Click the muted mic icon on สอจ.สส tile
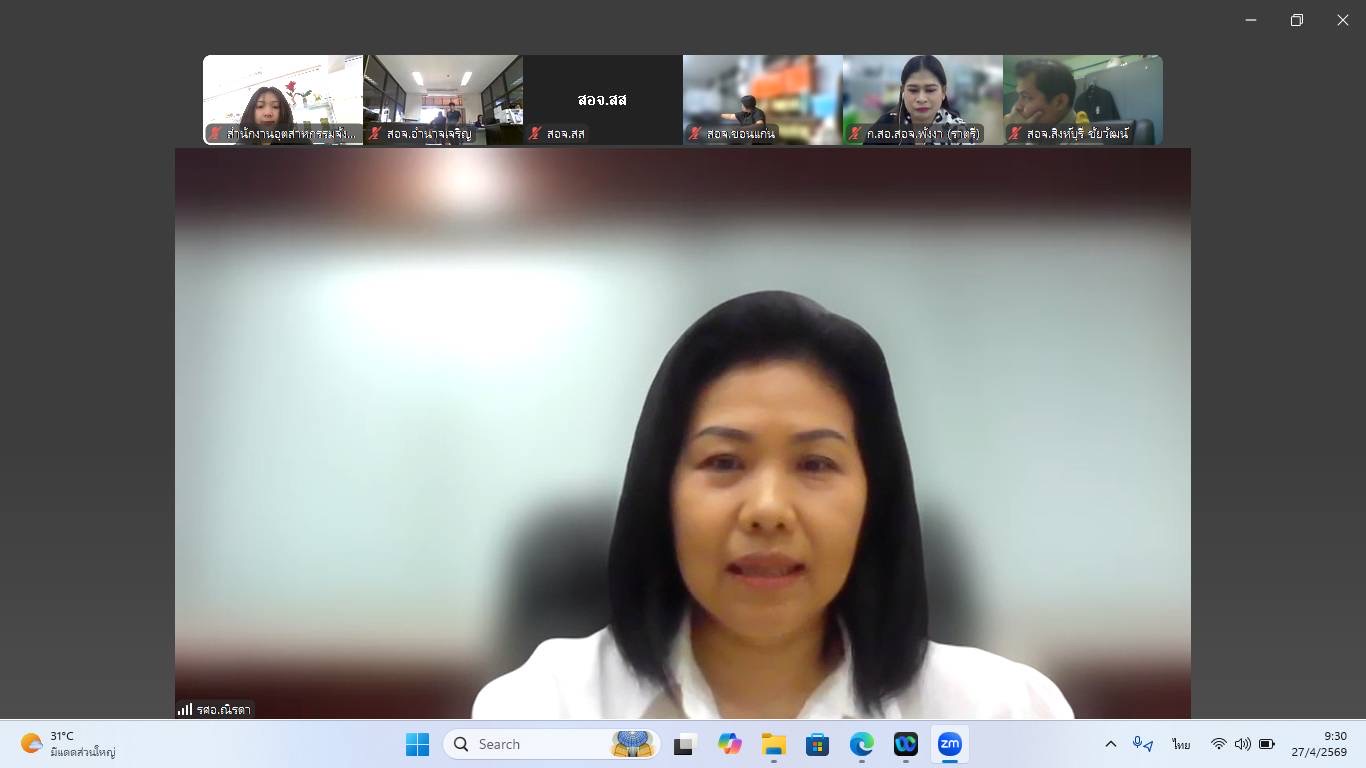1366x768 pixels. [x=535, y=134]
